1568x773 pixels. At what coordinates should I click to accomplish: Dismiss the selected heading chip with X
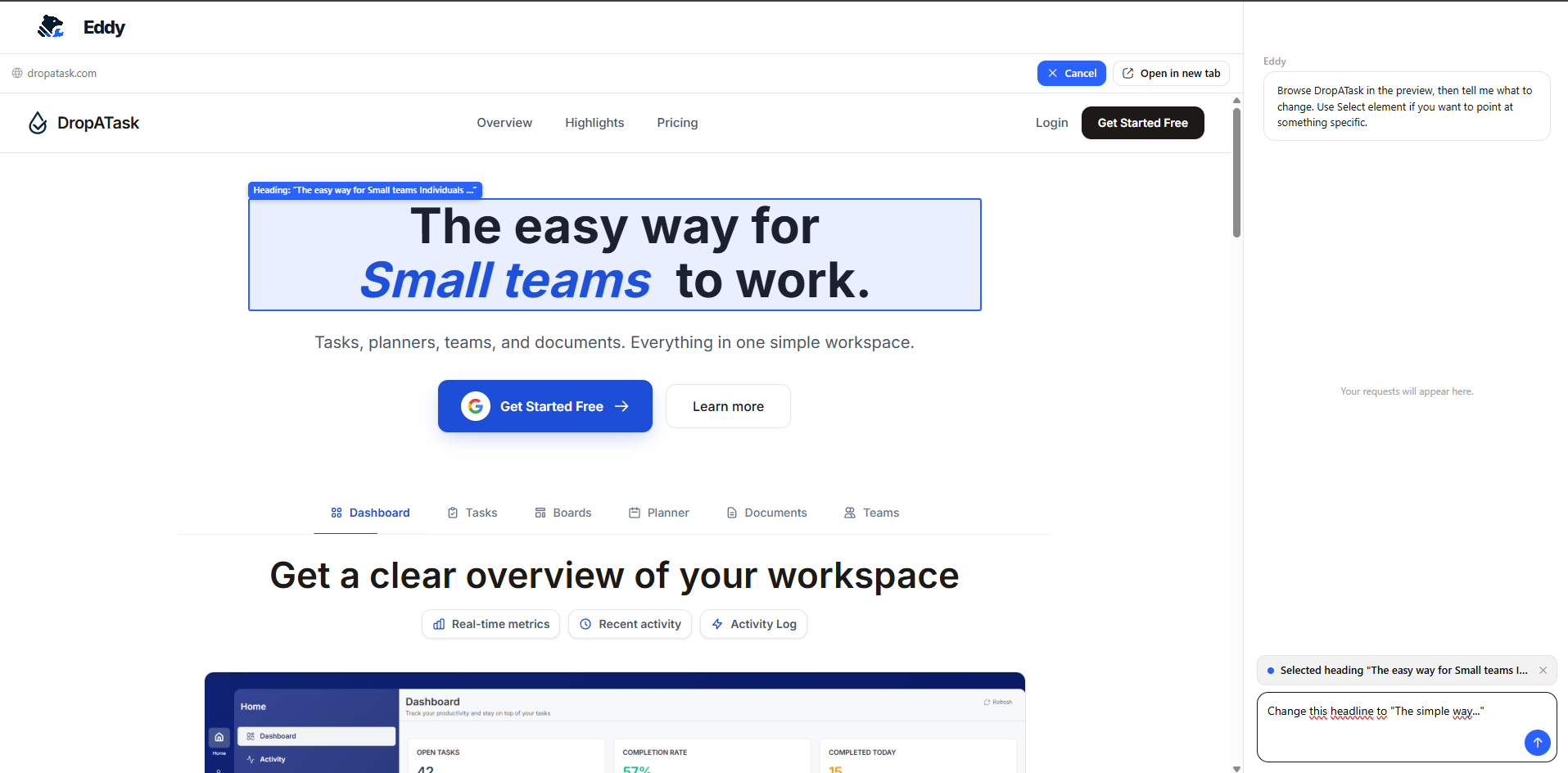1543,670
